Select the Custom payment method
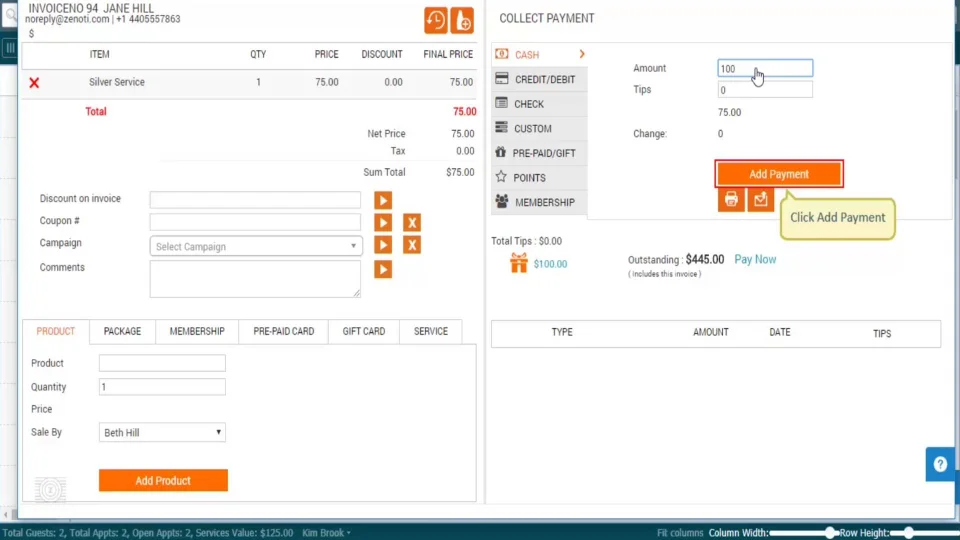960x540 pixels. [539, 129]
